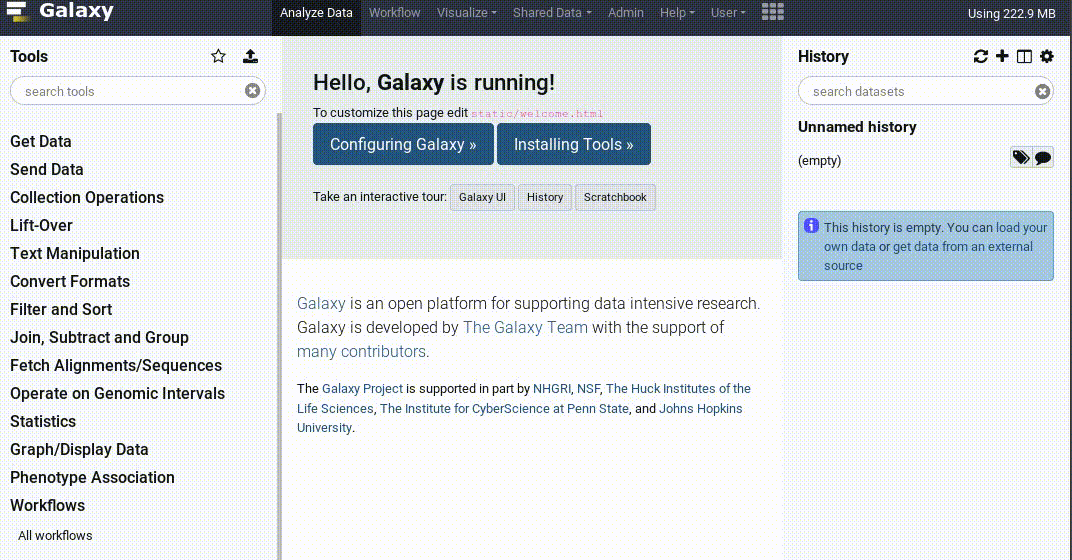Click the Configuring Galaxy button
Image resolution: width=1072 pixels, height=560 pixels.
(403, 144)
